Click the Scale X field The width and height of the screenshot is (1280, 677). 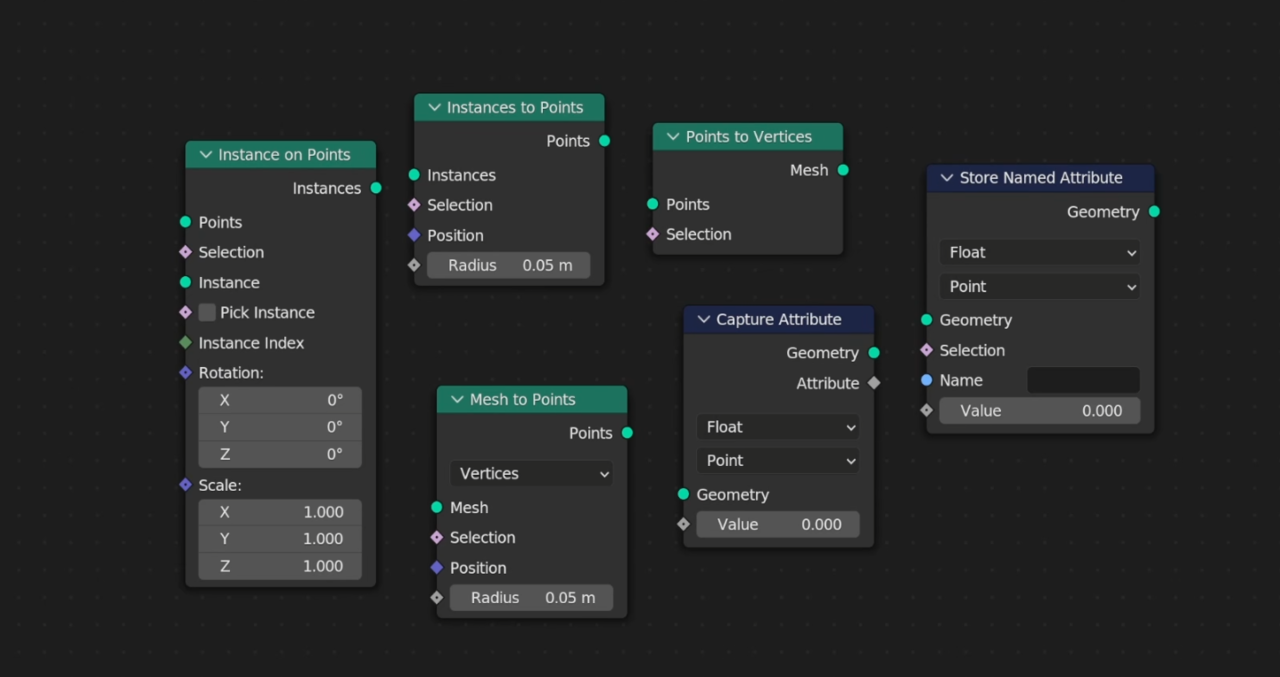280,512
